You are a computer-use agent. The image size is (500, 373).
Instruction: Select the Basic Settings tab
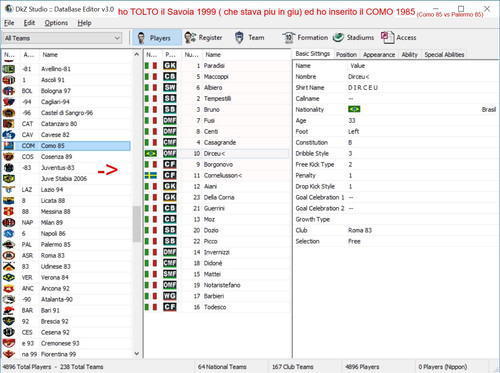313,54
